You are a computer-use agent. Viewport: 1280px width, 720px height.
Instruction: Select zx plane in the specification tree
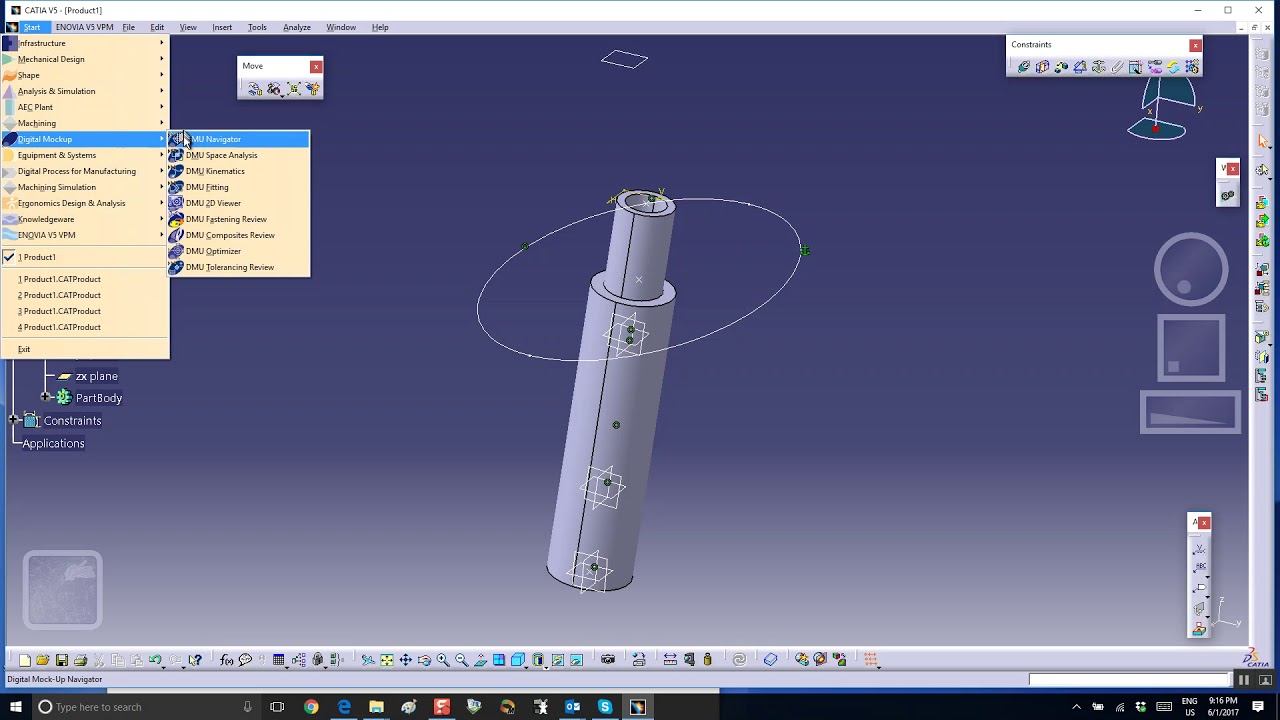[x=96, y=376]
